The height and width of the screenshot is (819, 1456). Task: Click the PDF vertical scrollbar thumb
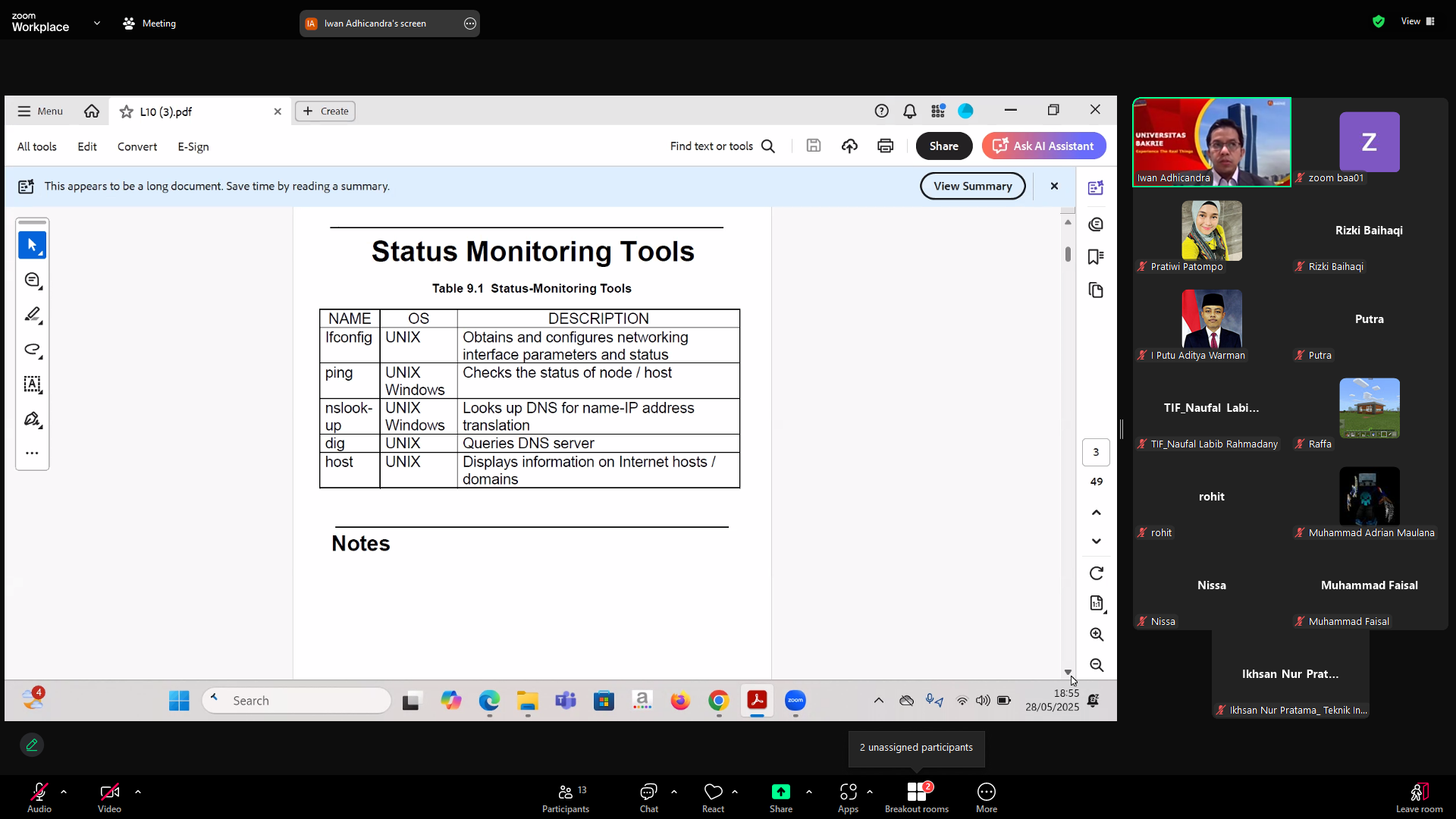pos(1068,254)
